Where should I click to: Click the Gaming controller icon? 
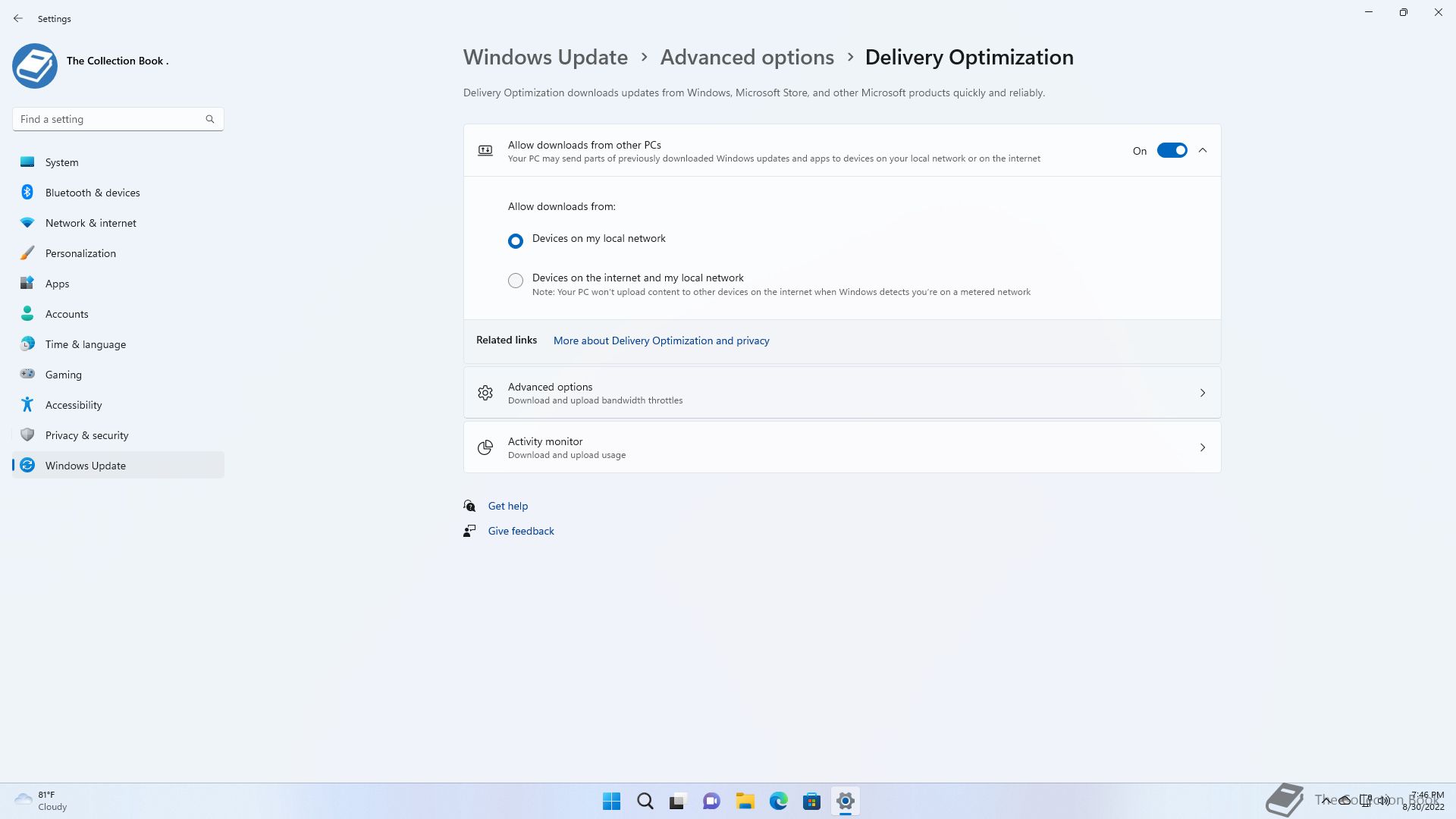[27, 374]
